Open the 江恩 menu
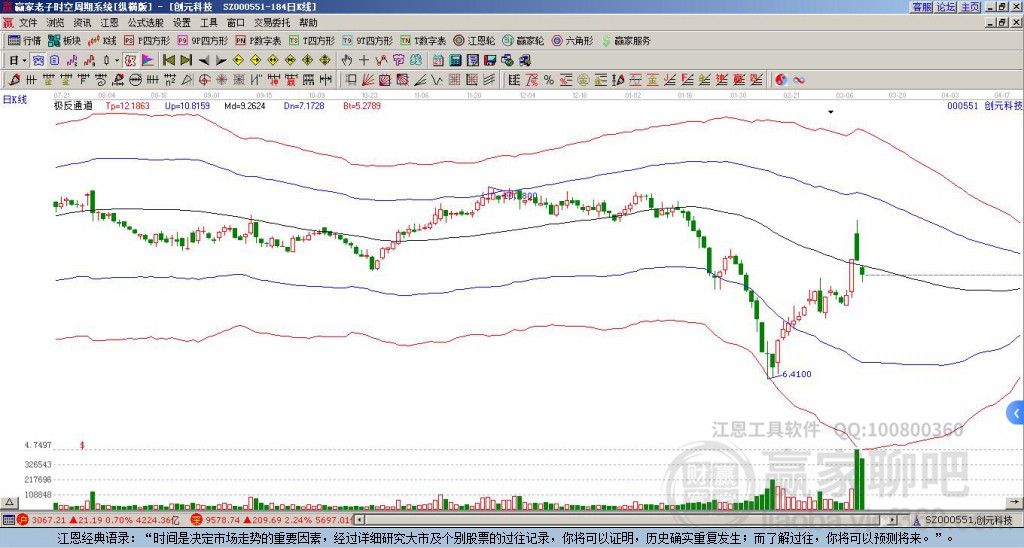This screenshot has height=548, width=1024. [x=110, y=23]
